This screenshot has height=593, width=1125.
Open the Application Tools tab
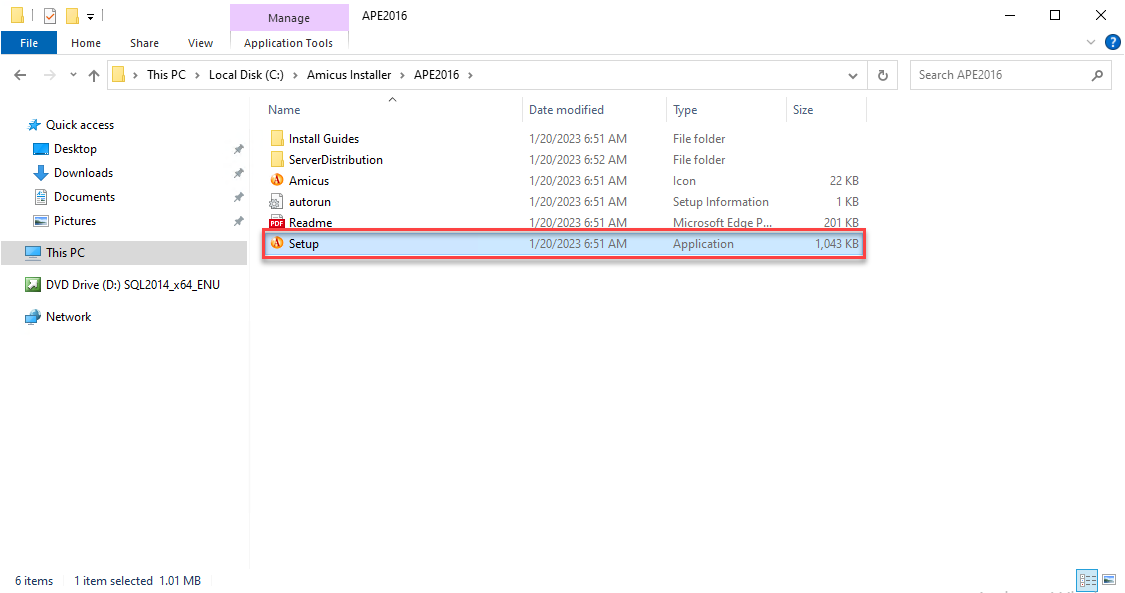tap(288, 43)
